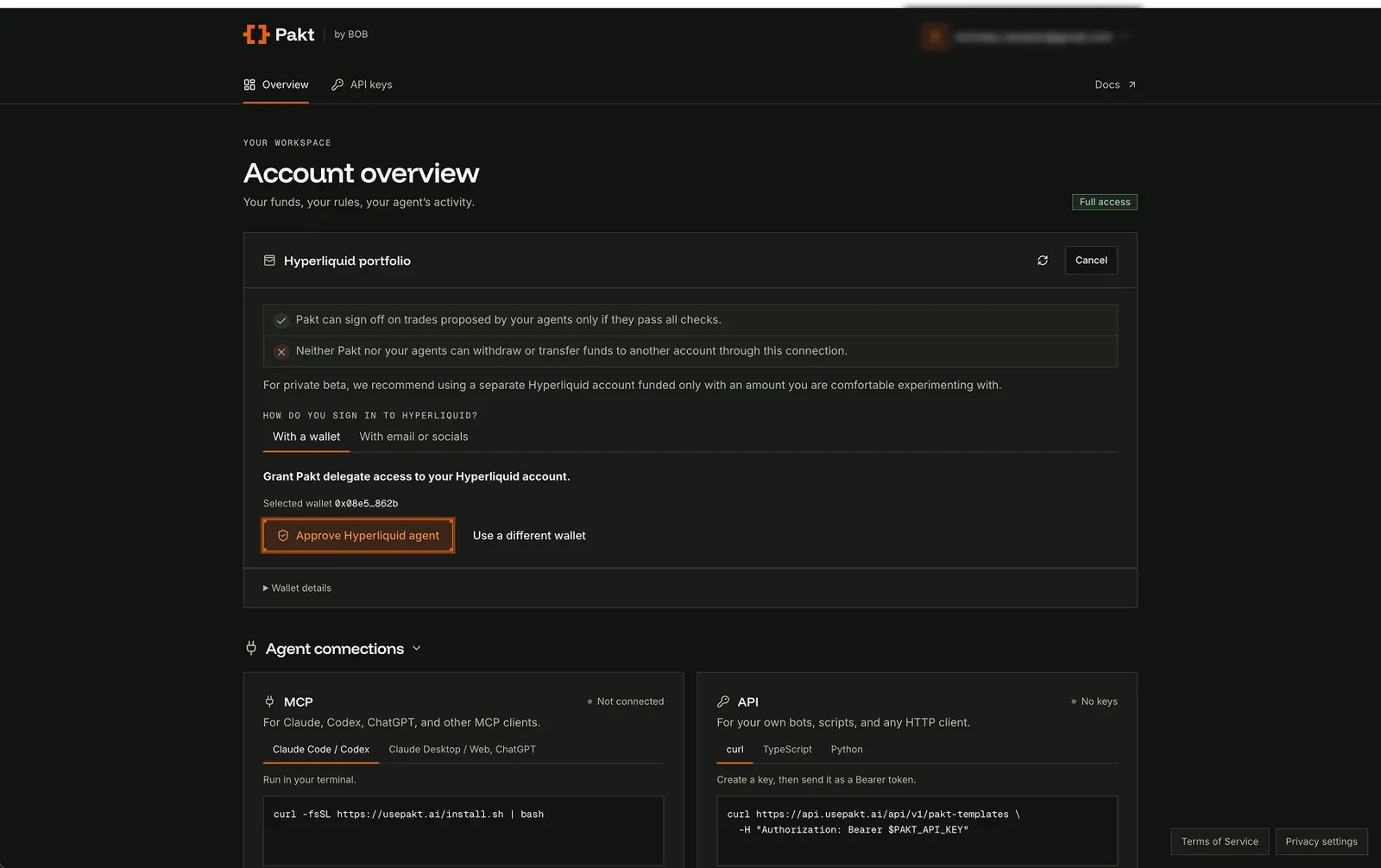
Task: Click the Pakt logo
Action: tap(278, 35)
